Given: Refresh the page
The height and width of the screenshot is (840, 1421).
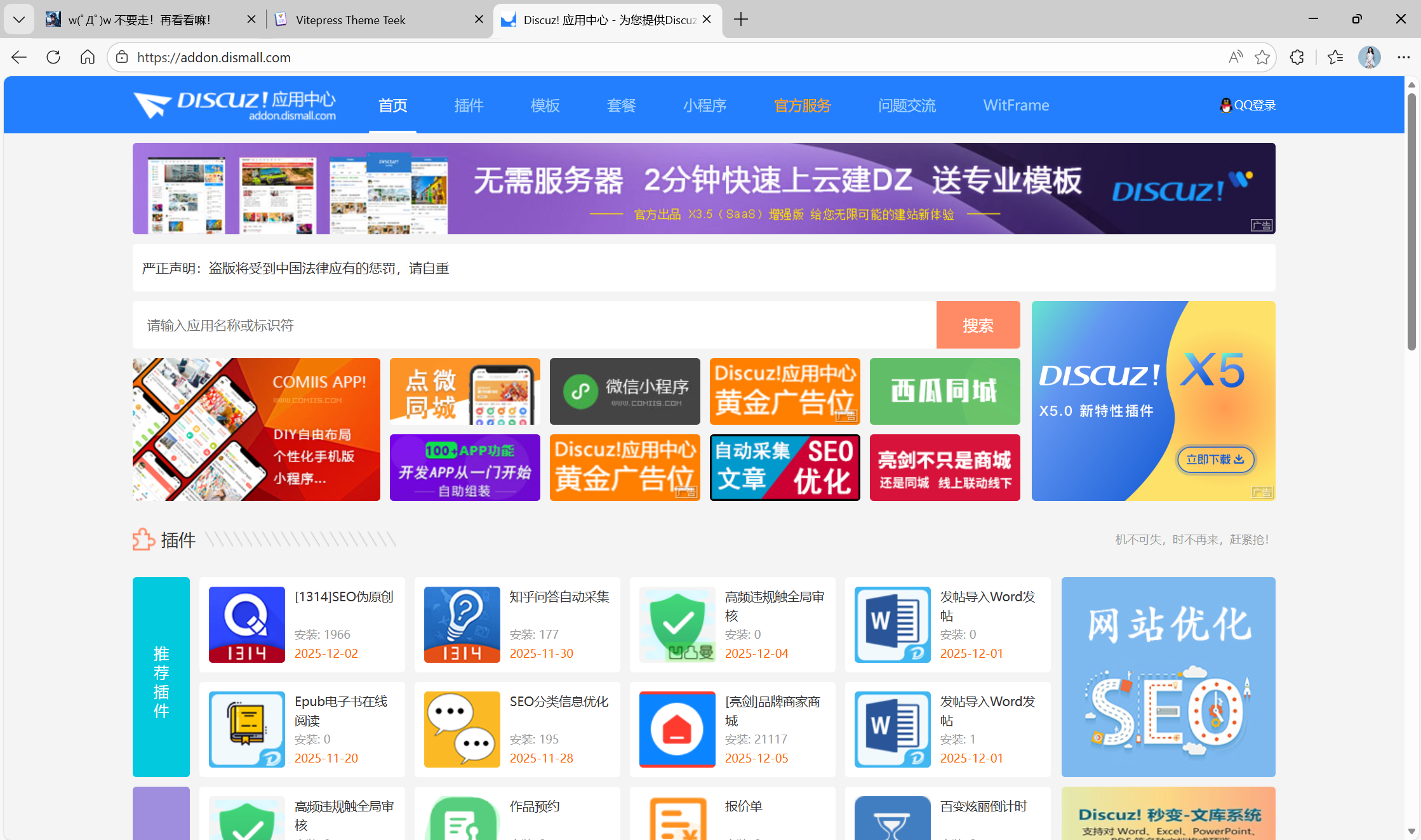Looking at the screenshot, I should tap(53, 57).
